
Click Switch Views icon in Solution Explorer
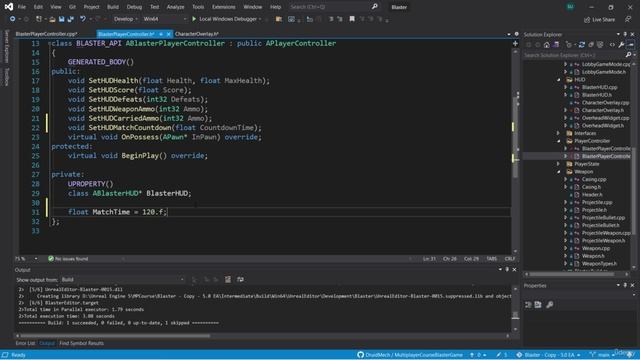tap(556, 45)
